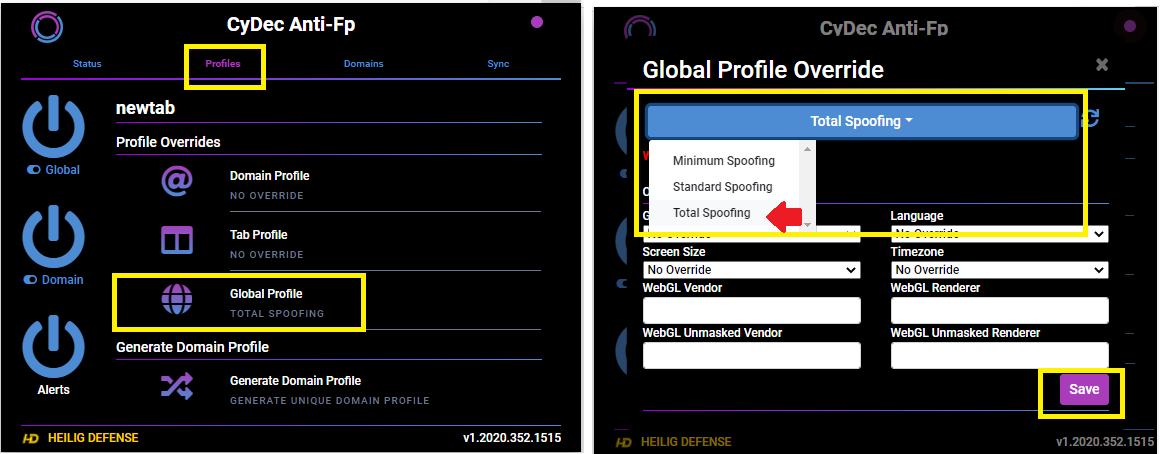This screenshot has width=1161, height=454.
Task: Open the Total Spoofing profile dropdown button
Action: pos(862,121)
